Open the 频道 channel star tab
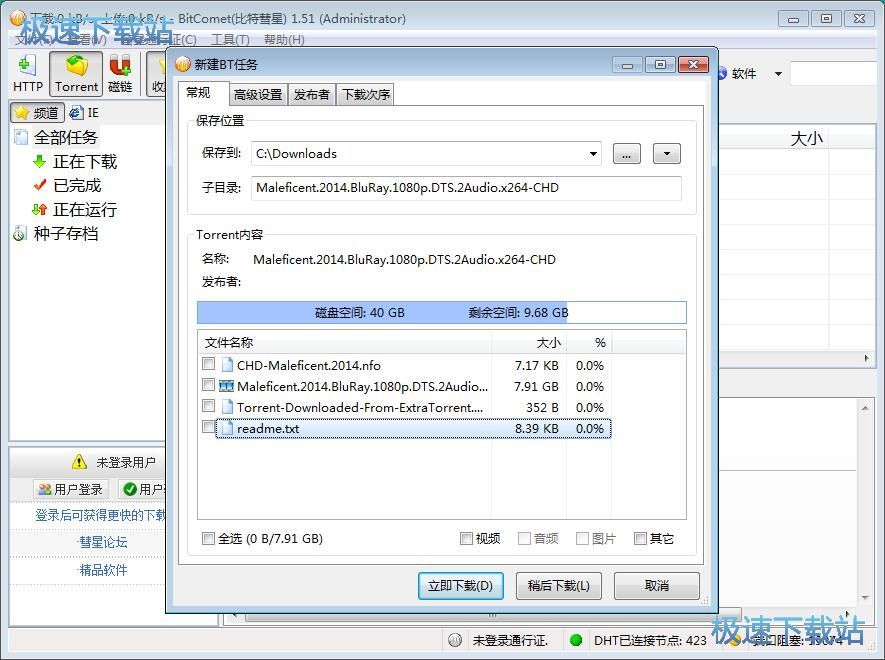885x660 pixels. pos(37,112)
